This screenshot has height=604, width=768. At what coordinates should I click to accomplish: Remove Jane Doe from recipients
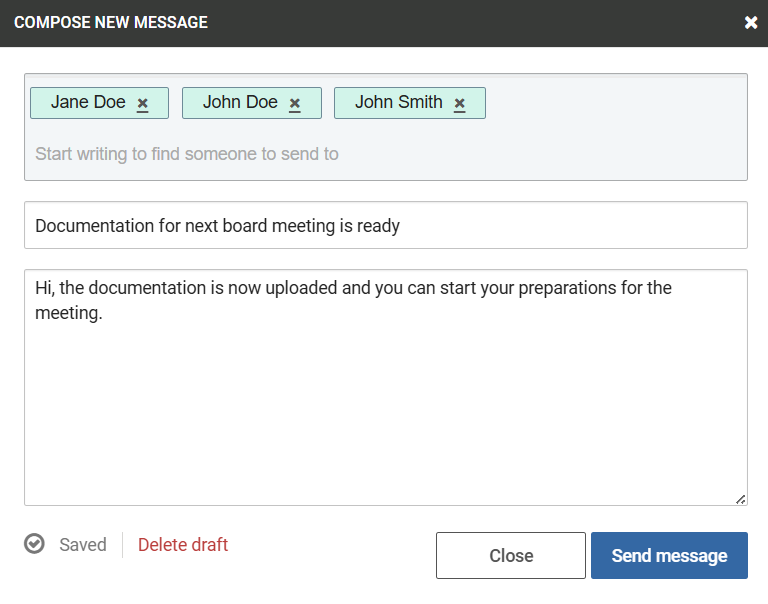click(143, 104)
